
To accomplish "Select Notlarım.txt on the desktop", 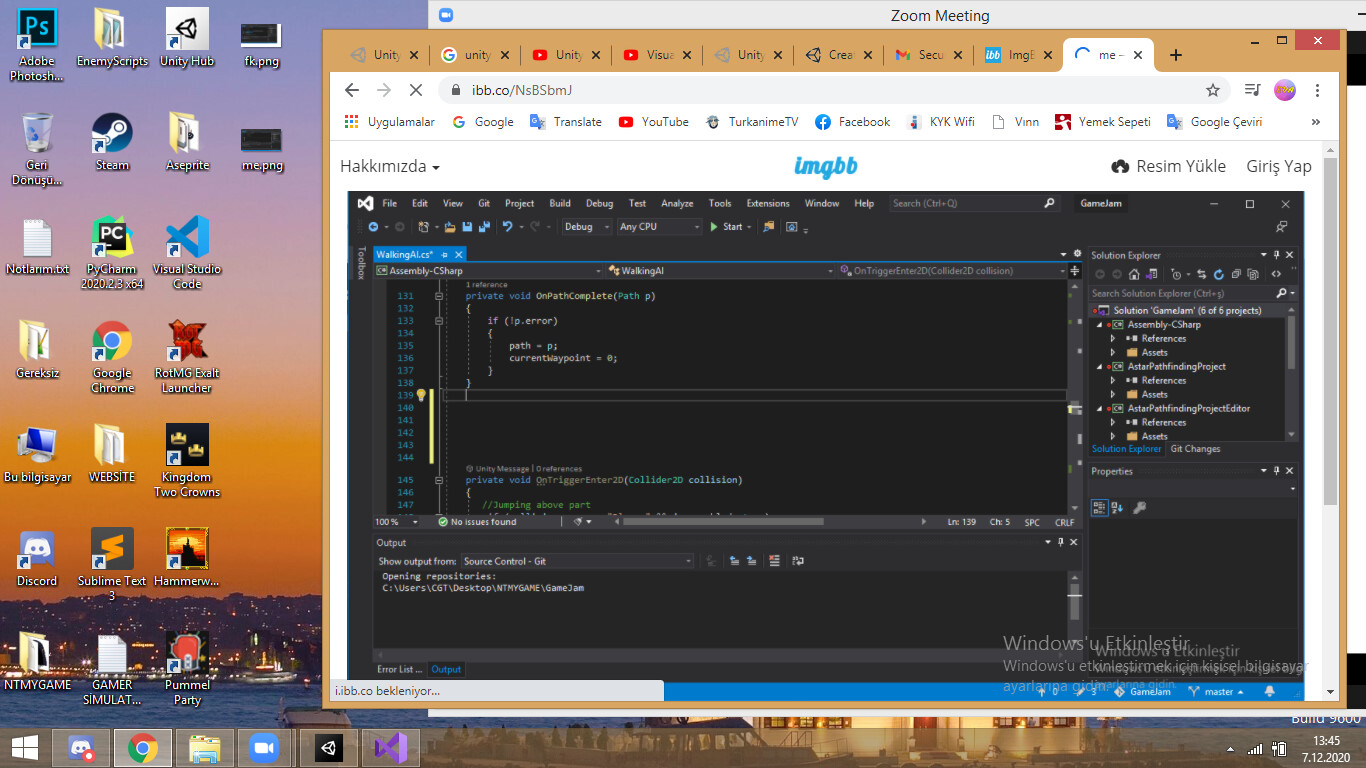I will [37, 246].
